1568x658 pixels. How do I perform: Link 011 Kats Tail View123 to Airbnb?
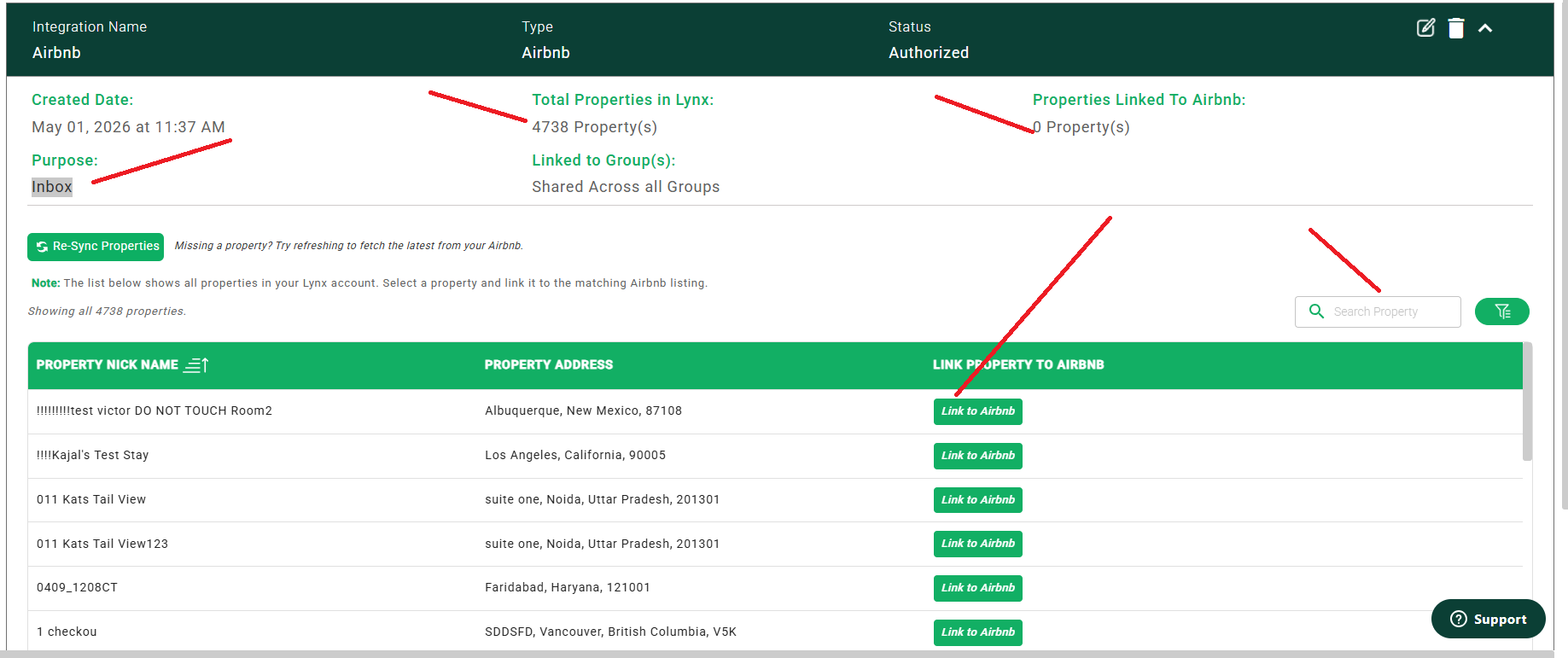[x=978, y=544]
